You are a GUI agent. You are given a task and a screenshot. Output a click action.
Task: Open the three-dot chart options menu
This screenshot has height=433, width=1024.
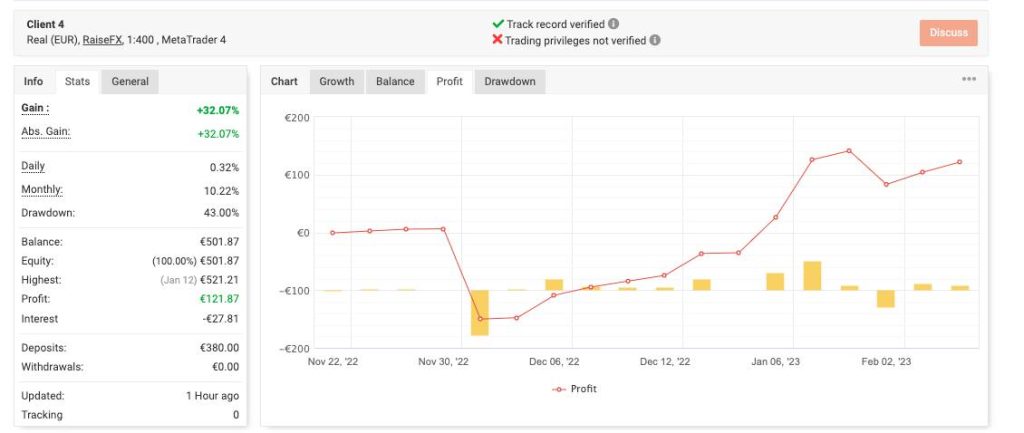[x=968, y=79]
